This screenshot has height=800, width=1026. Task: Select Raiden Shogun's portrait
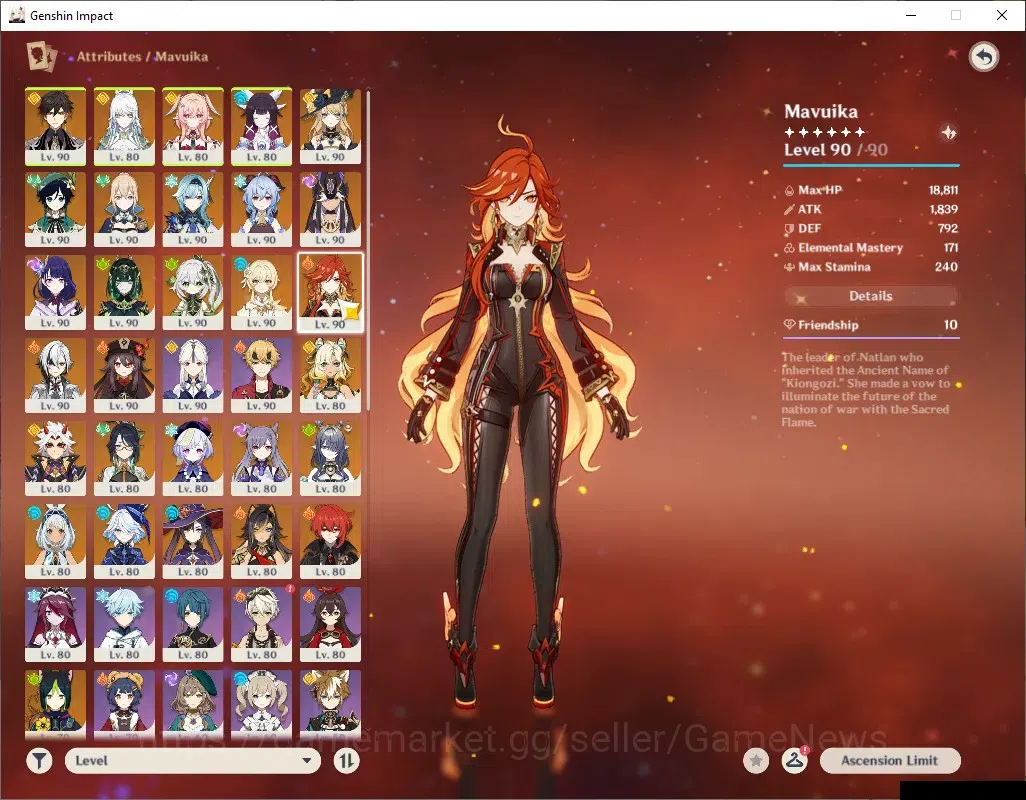click(56, 292)
